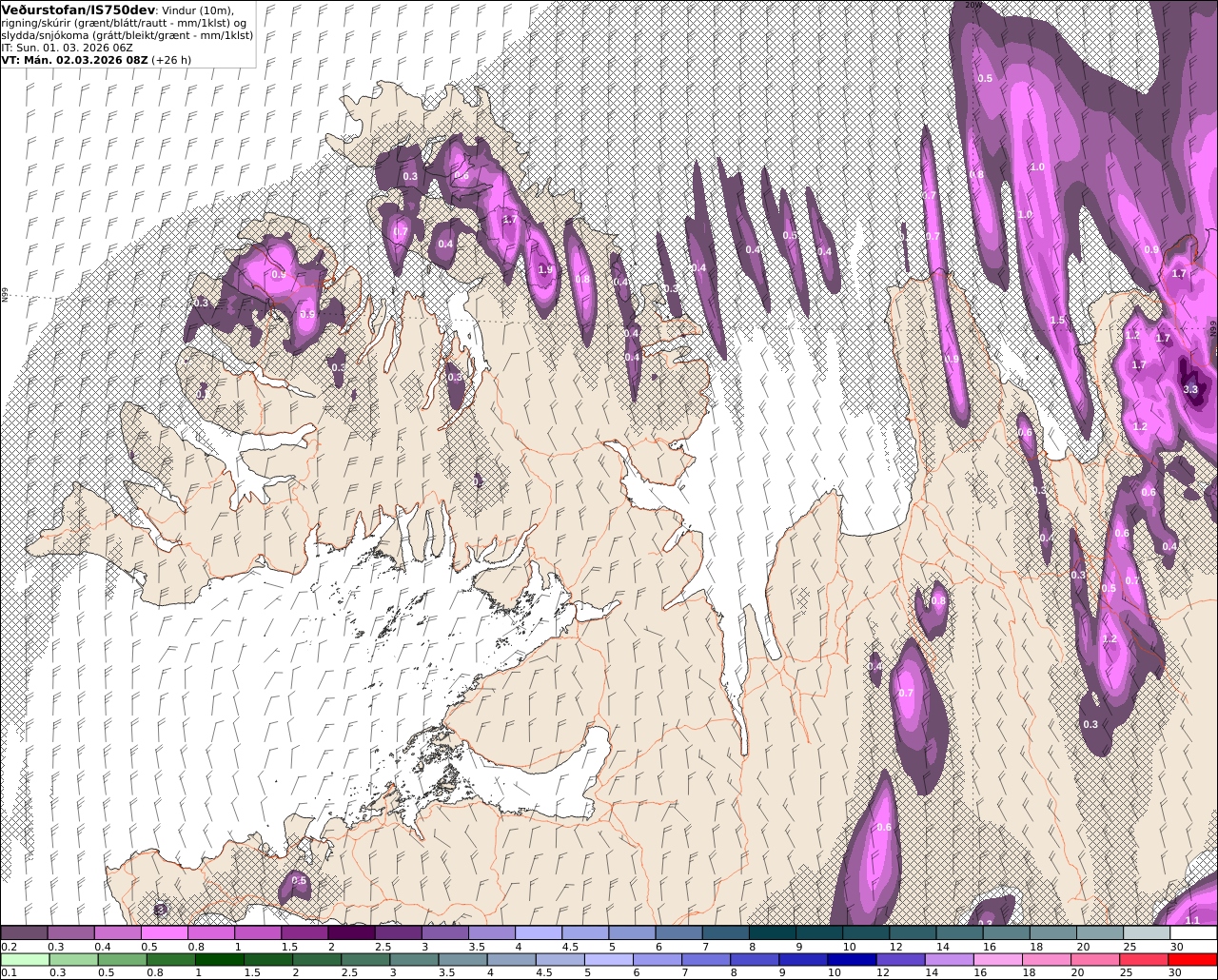1218x980 pixels.
Task: Click the 0.8 label on the small purple cell
Action: (x=938, y=601)
